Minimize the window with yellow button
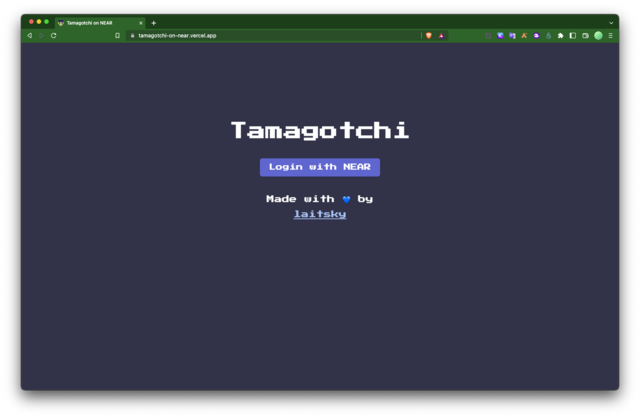This screenshot has height=418, width=640. [x=39, y=22]
